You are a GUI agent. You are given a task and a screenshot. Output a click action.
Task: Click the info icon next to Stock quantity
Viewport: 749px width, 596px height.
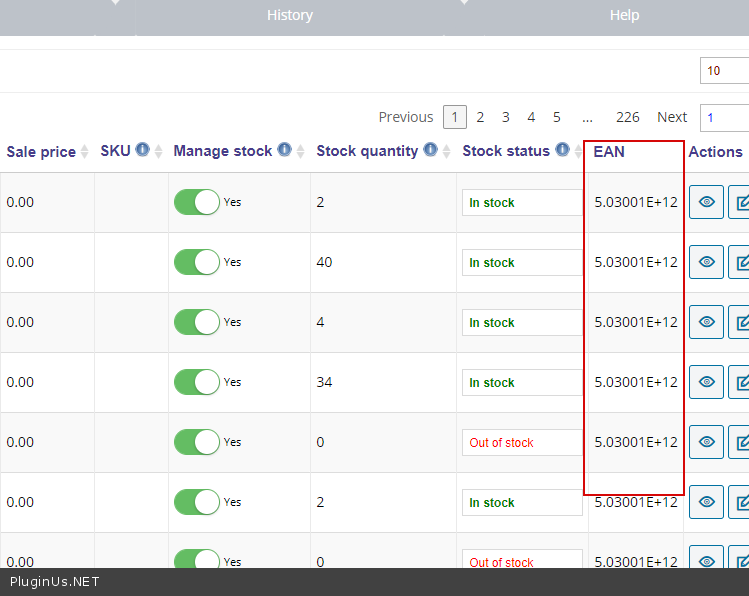click(x=431, y=150)
